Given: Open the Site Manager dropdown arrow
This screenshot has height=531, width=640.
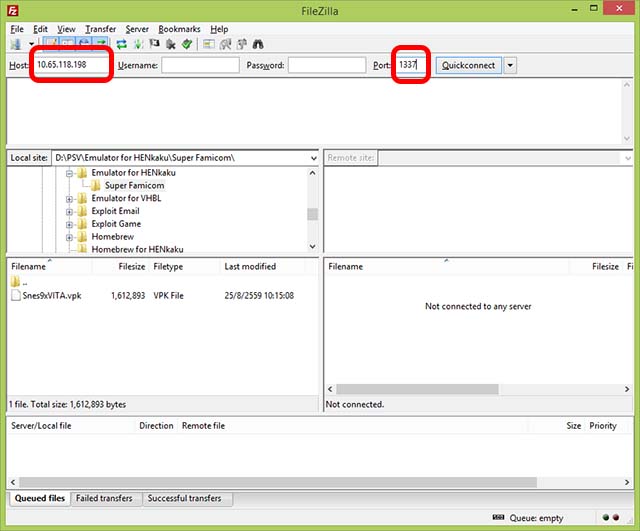Looking at the screenshot, I should (31, 44).
